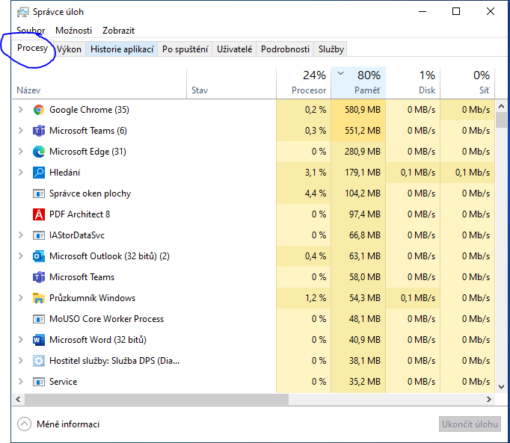Switch to the Uživatelé tab

(234, 49)
